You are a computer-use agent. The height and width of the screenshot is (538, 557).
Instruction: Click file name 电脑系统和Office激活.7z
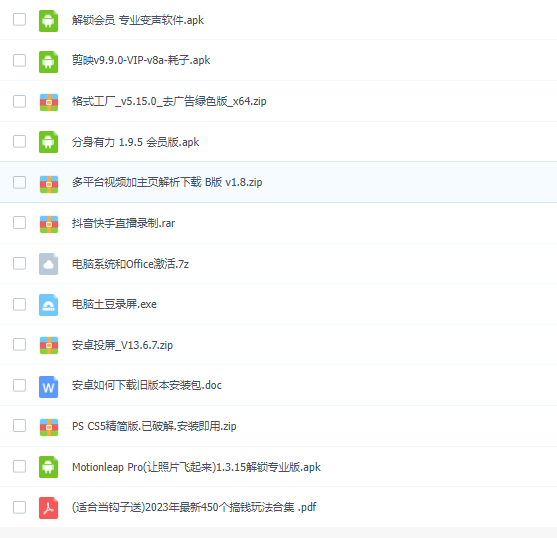[130, 264]
